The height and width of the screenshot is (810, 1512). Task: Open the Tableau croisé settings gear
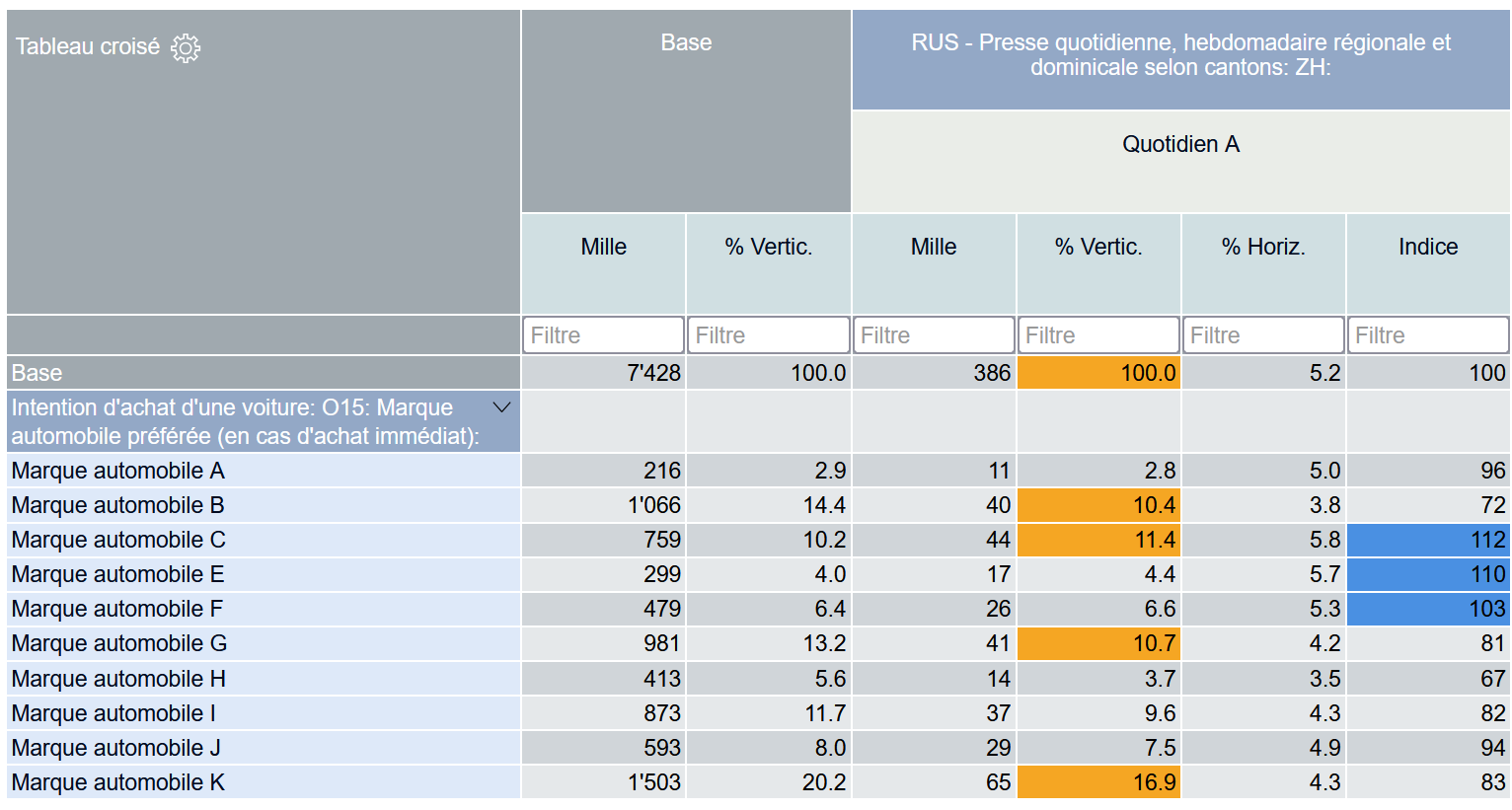click(186, 47)
